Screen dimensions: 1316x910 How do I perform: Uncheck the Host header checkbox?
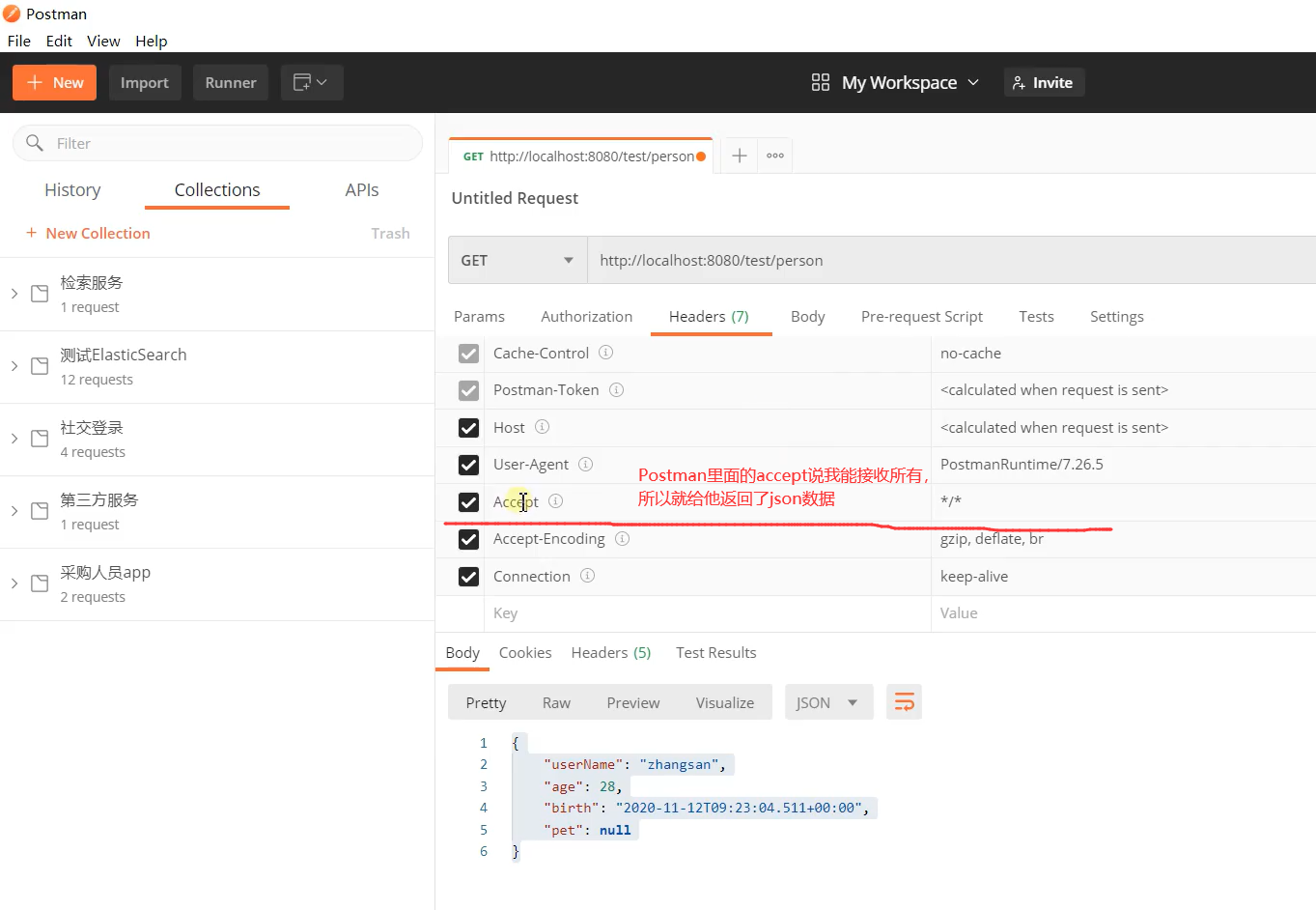[x=468, y=428]
